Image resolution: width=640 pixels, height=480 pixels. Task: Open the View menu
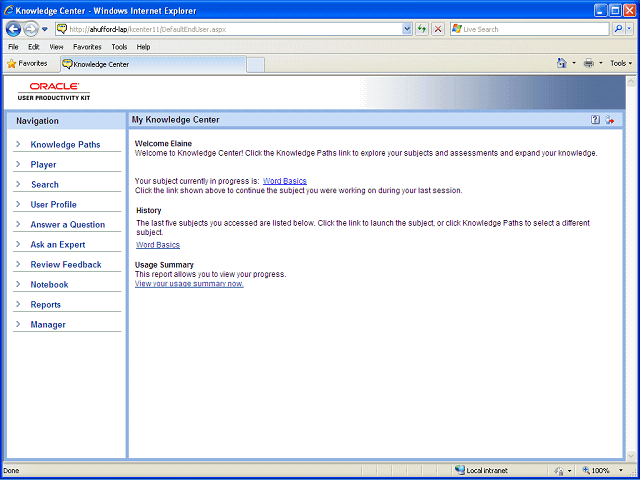pos(56,47)
